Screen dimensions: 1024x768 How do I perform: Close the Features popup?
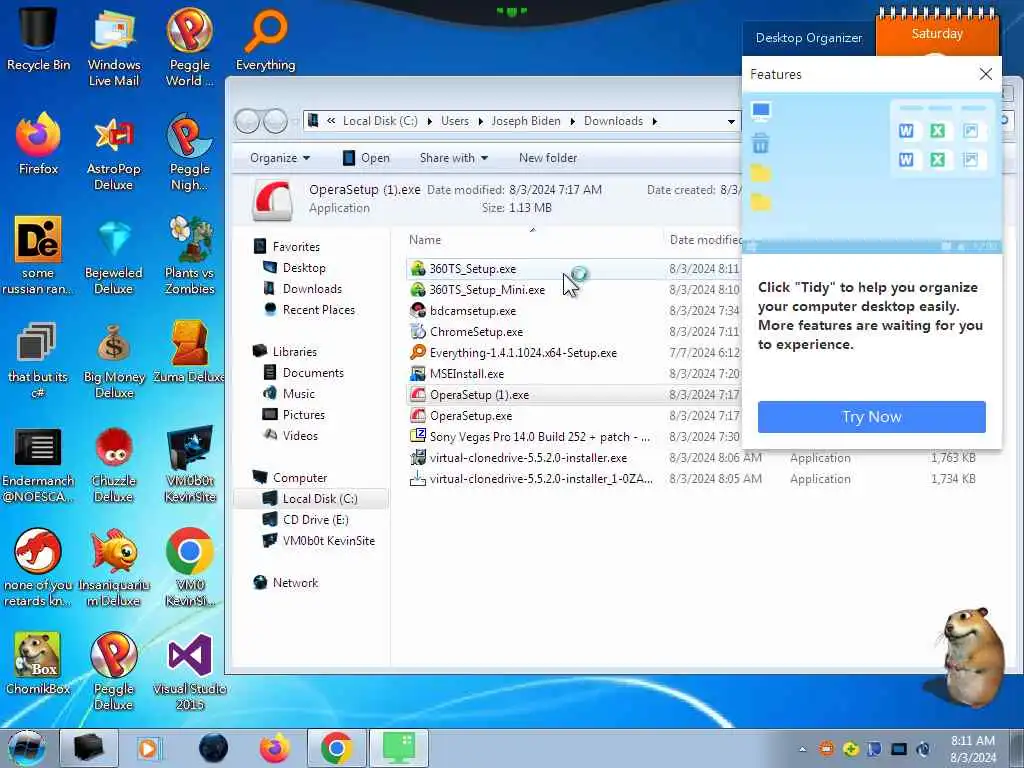[x=985, y=74]
